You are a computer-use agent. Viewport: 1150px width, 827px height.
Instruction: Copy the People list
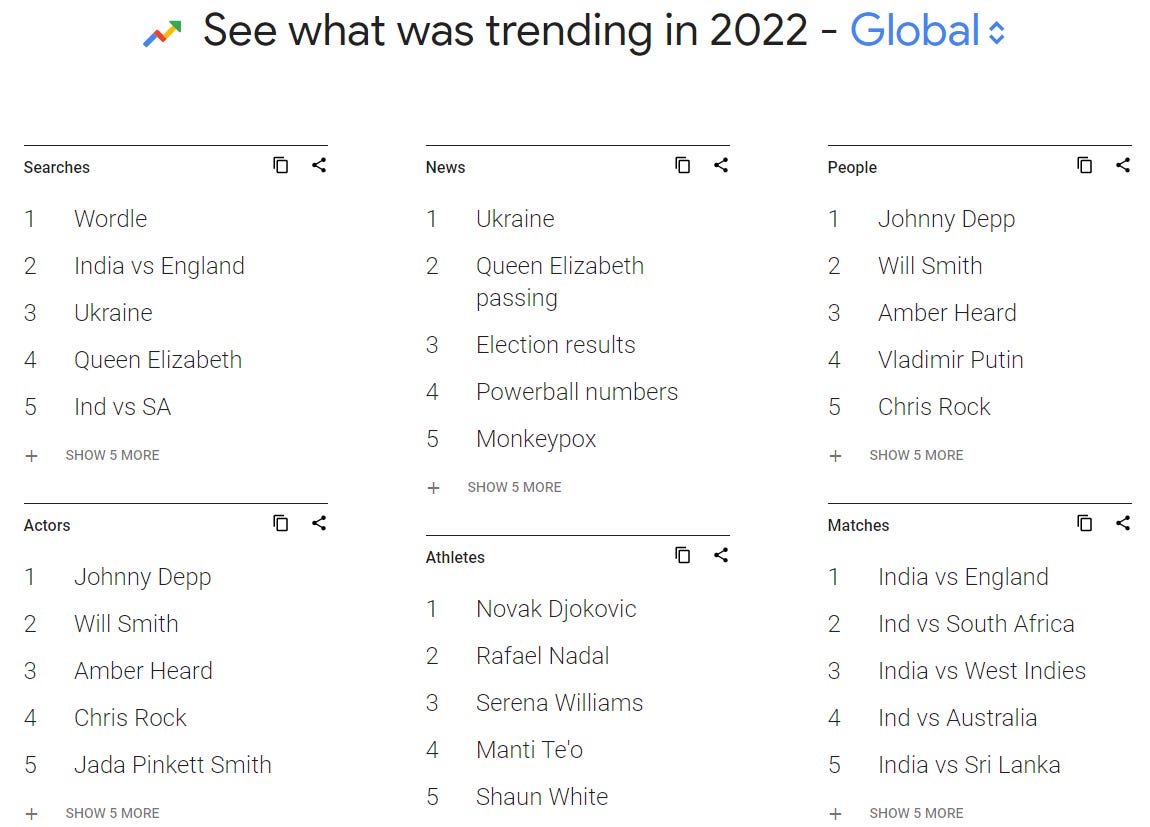click(x=1085, y=166)
